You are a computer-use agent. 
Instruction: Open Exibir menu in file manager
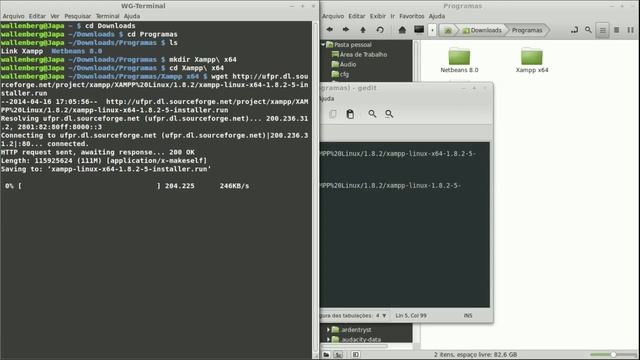(378, 16)
